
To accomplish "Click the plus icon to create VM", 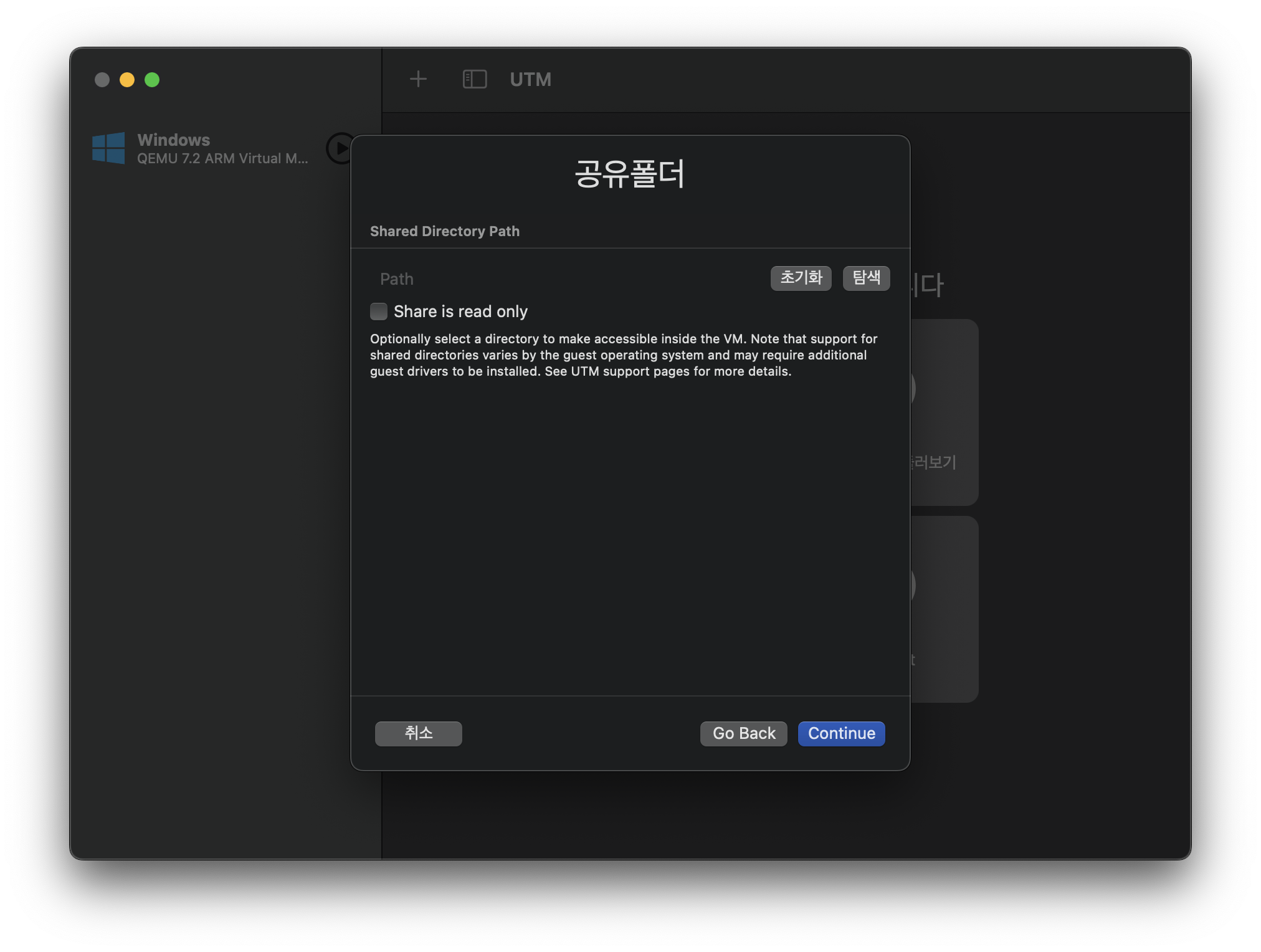I will coord(418,79).
